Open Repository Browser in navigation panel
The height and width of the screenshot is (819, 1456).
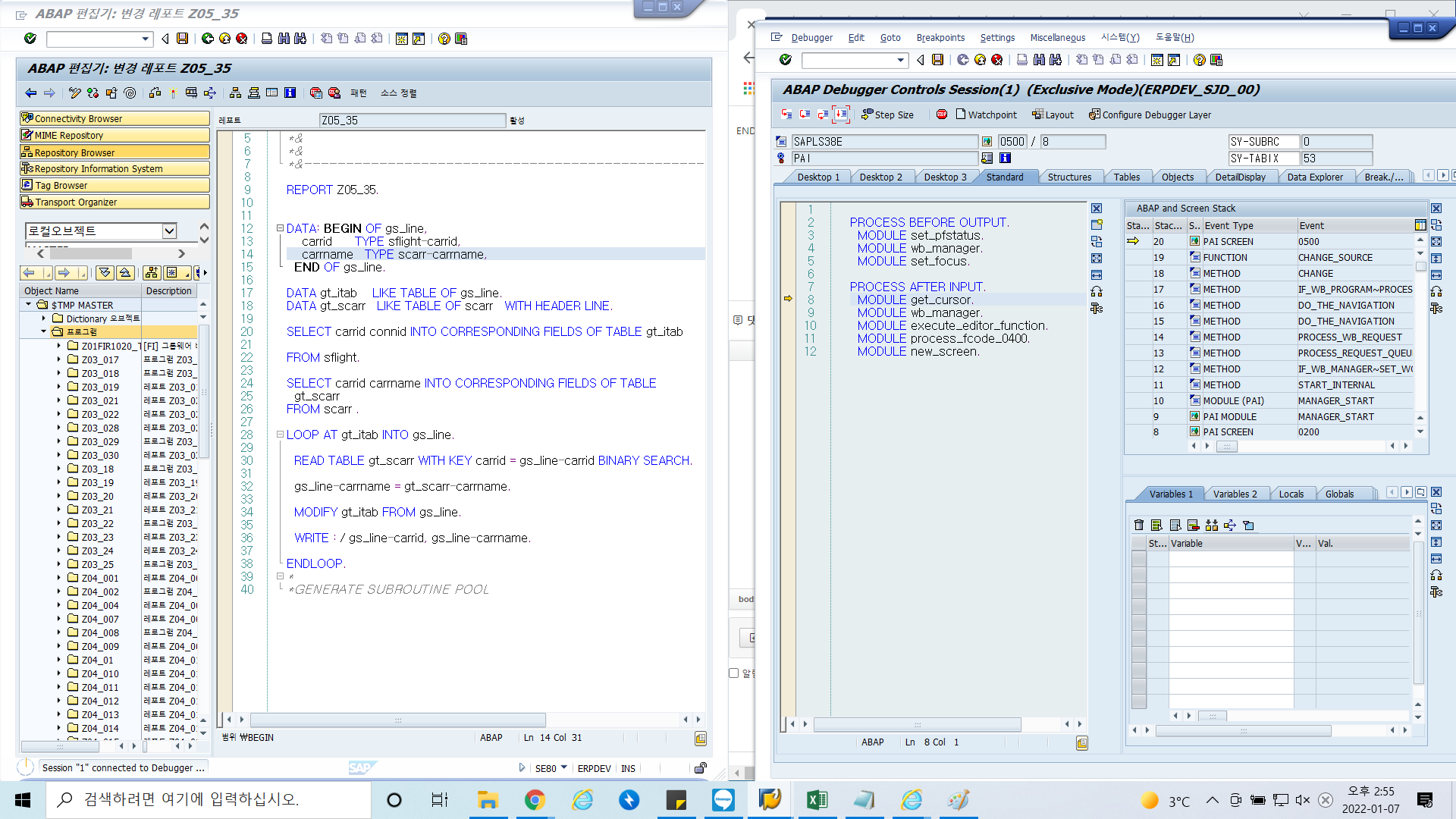(115, 152)
